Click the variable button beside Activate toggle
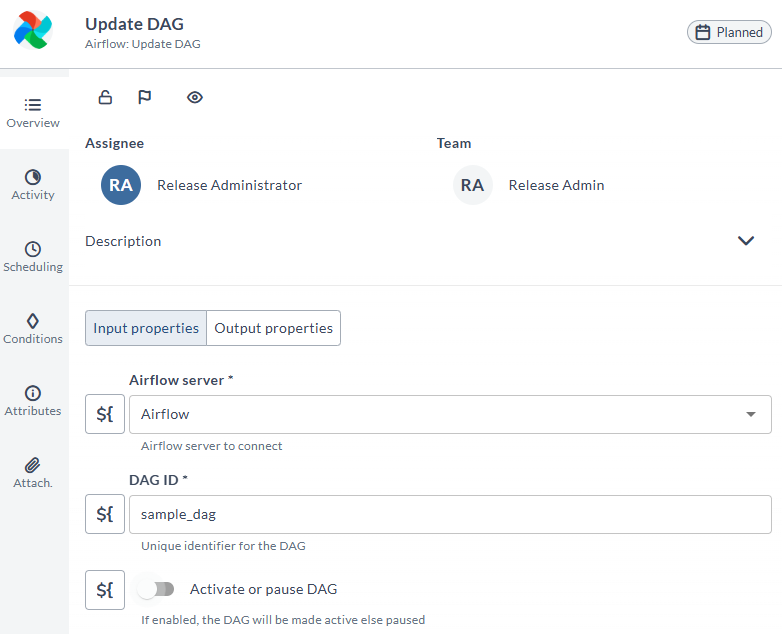The height and width of the screenshot is (634, 782). pos(105,590)
